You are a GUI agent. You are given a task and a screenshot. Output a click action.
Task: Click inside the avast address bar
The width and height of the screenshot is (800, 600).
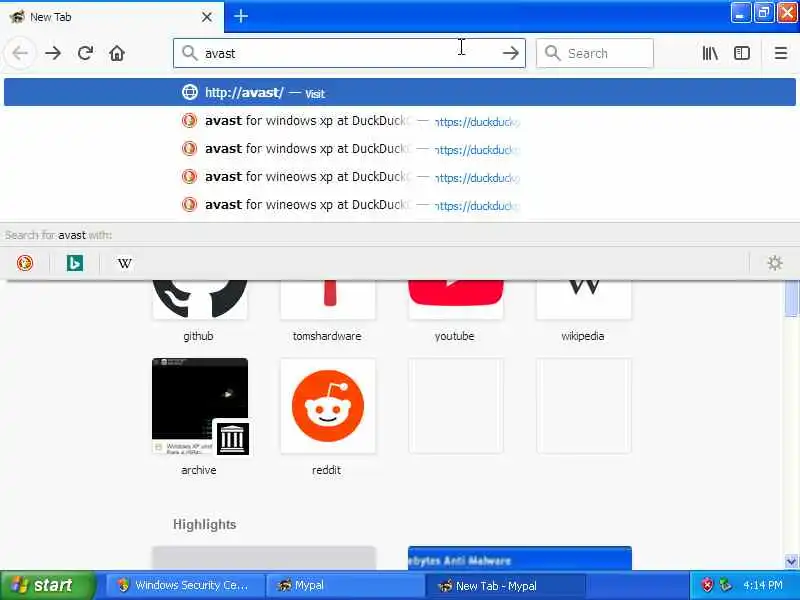(349, 53)
